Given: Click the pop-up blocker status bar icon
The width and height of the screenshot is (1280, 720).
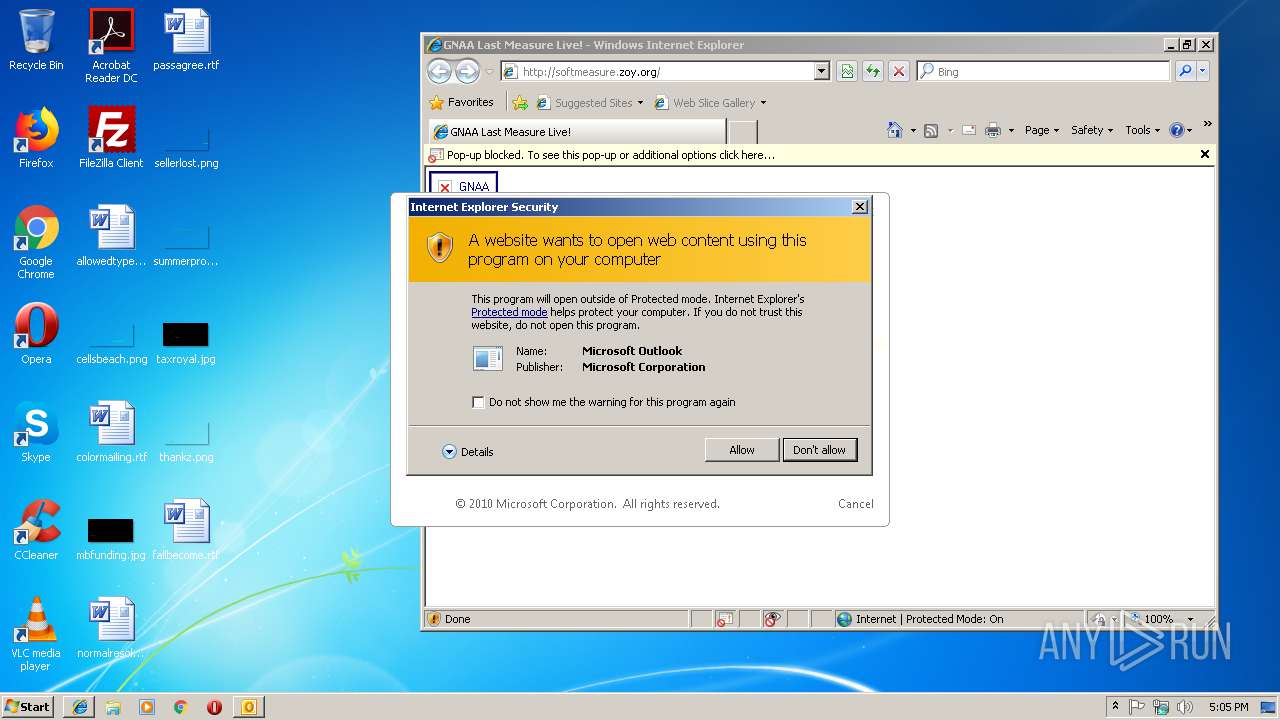Looking at the screenshot, I should pos(725,619).
